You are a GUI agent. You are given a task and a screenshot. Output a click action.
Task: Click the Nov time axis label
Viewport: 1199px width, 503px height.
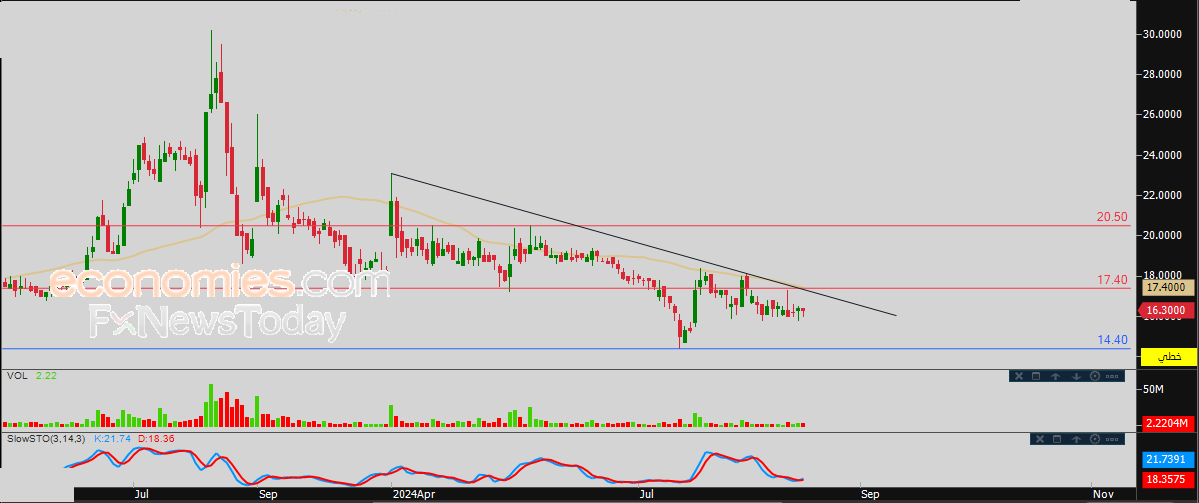coord(1102,495)
